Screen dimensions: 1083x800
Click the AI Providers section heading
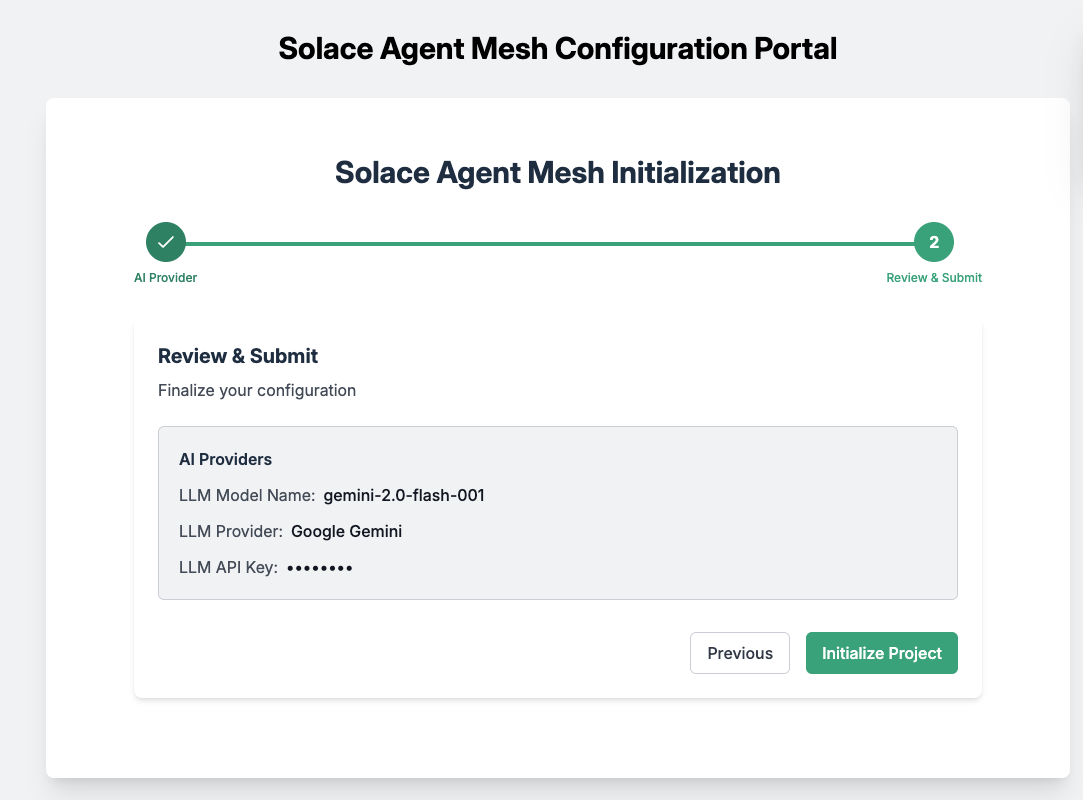click(x=225, y=459)
